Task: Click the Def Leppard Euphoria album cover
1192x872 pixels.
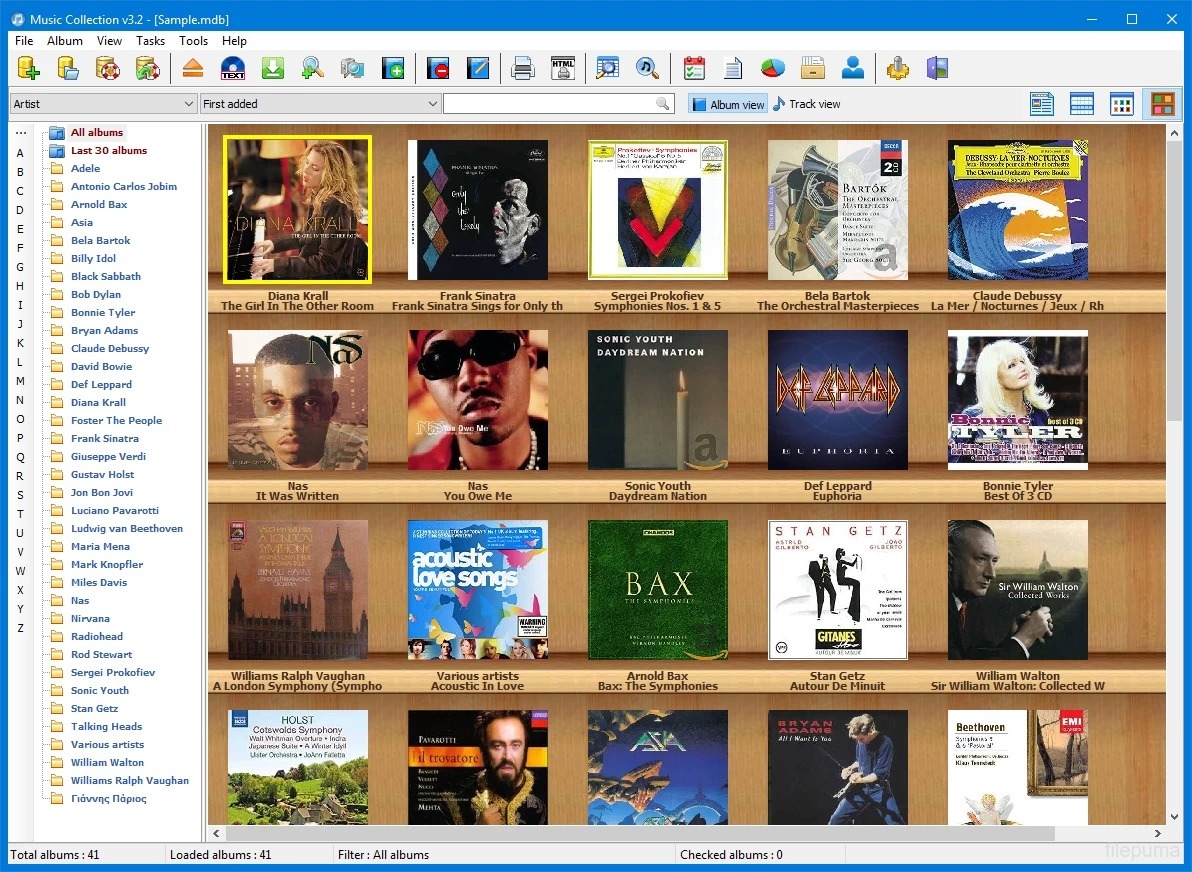Action: (x=837, y=400)
